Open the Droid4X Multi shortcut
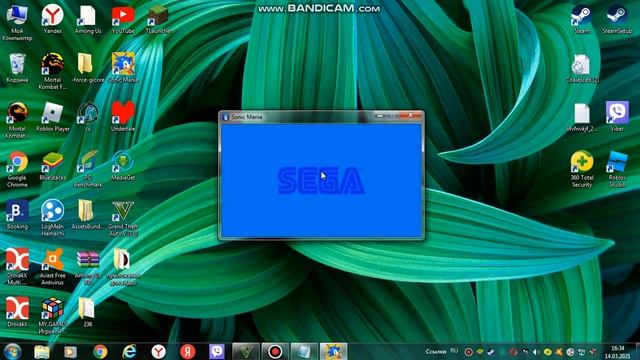 pyautogui.click(x=17, y=266)
